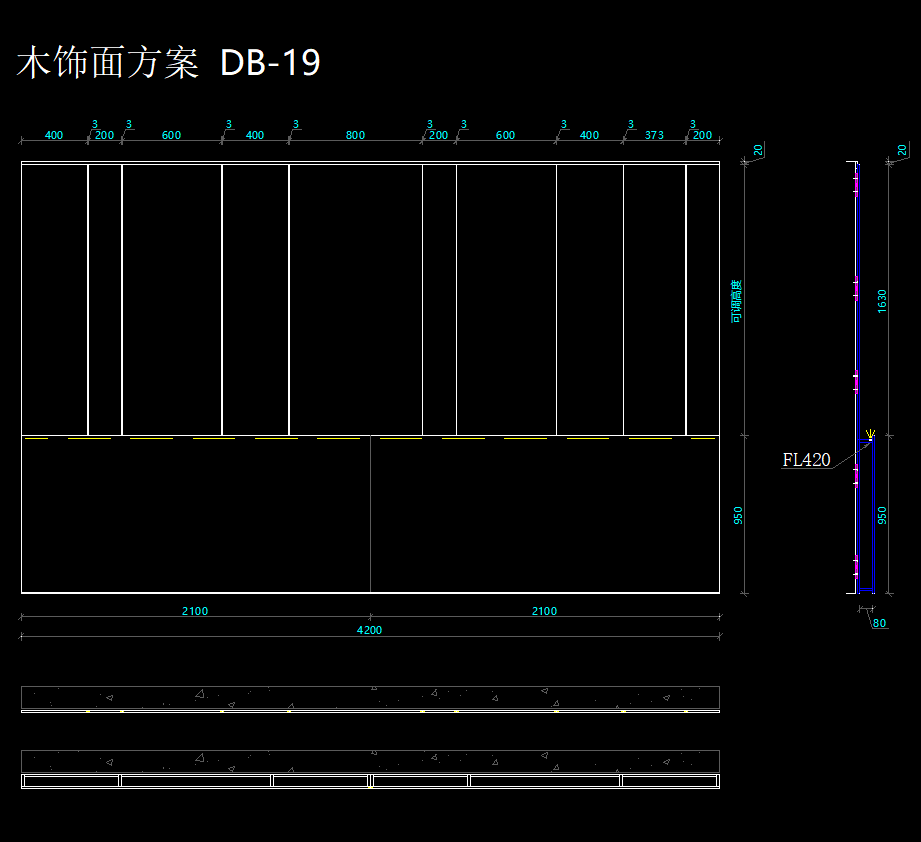Click the 4200 overall dimension text
The image size is (921, 842).
[369, 630]
